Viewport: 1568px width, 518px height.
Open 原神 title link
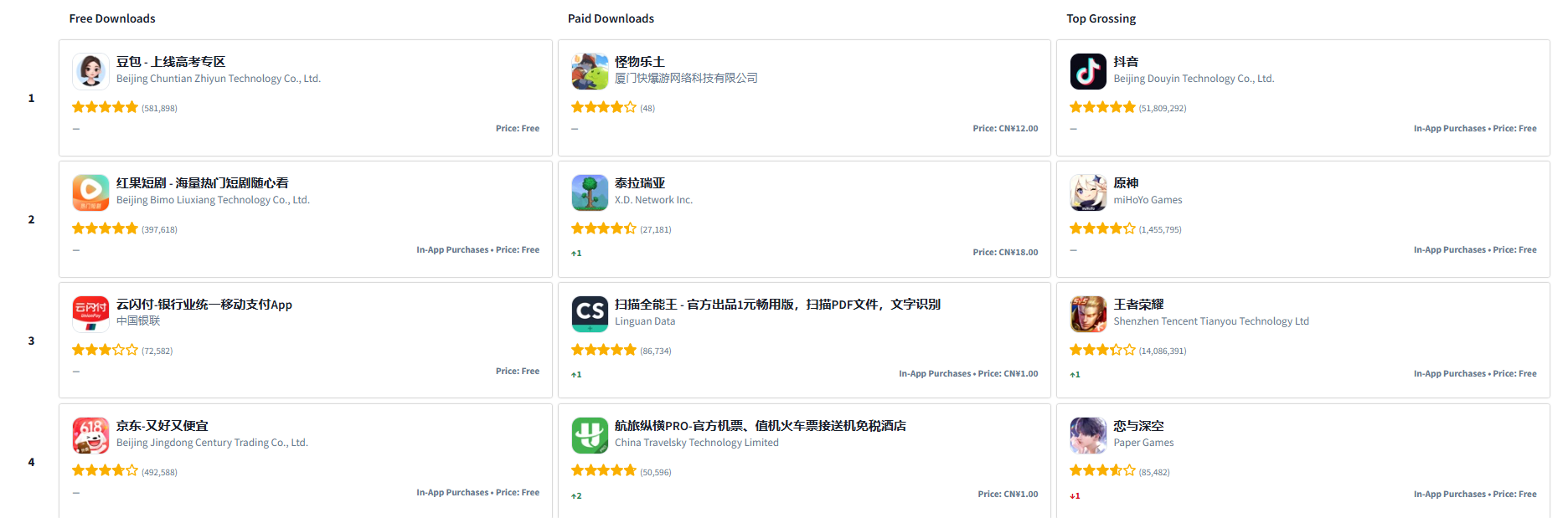1126,183
